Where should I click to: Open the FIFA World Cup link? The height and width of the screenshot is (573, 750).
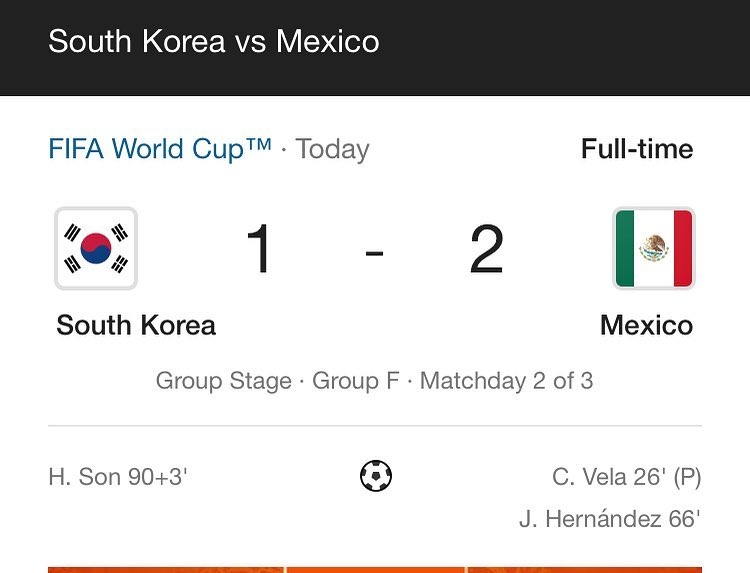[x=160, y=148]
